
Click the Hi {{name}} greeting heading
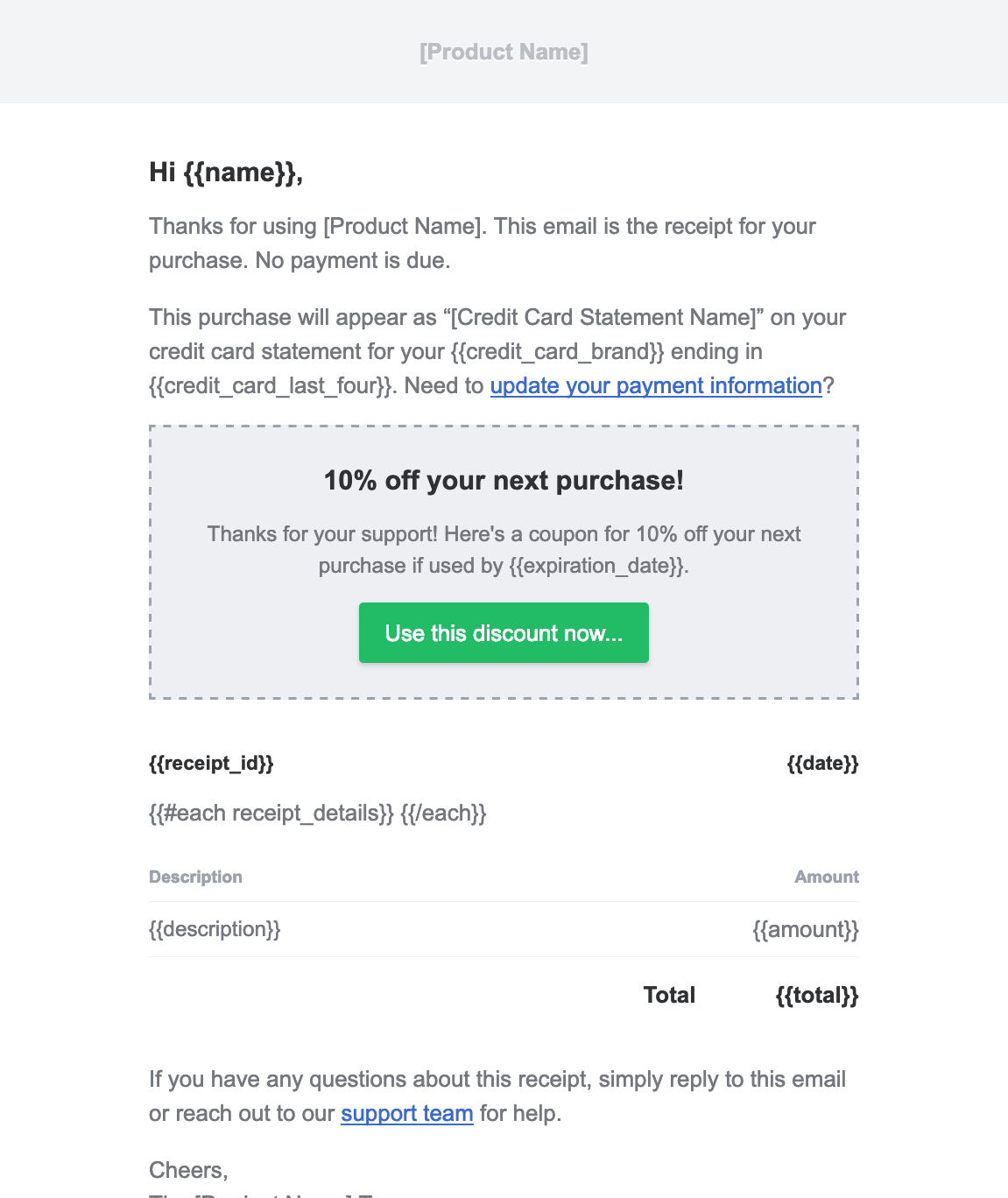coord(226,173)
